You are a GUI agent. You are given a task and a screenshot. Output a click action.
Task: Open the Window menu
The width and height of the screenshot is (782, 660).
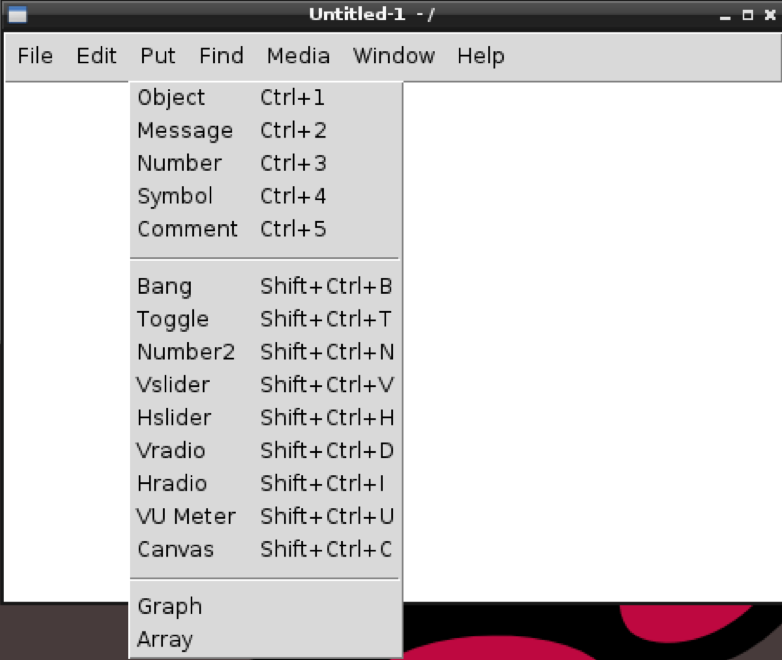pyautogui.click(x=393, y=56)
